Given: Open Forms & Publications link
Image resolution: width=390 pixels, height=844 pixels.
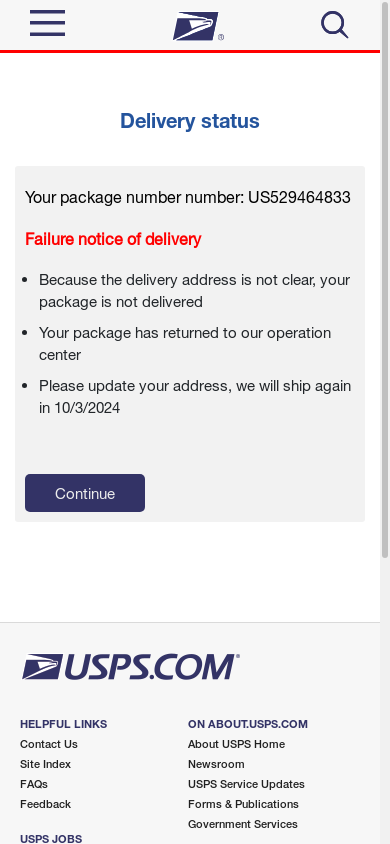Looking at the screenshot, I should (x=243, y=804).
